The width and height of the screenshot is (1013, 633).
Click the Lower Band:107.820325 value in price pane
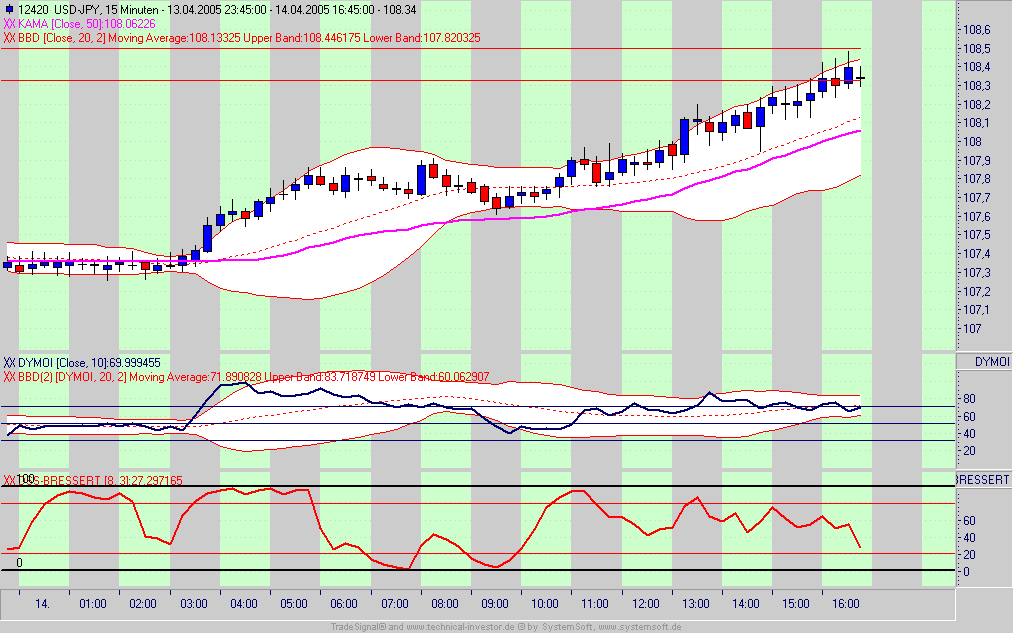(x=422, y=38)
